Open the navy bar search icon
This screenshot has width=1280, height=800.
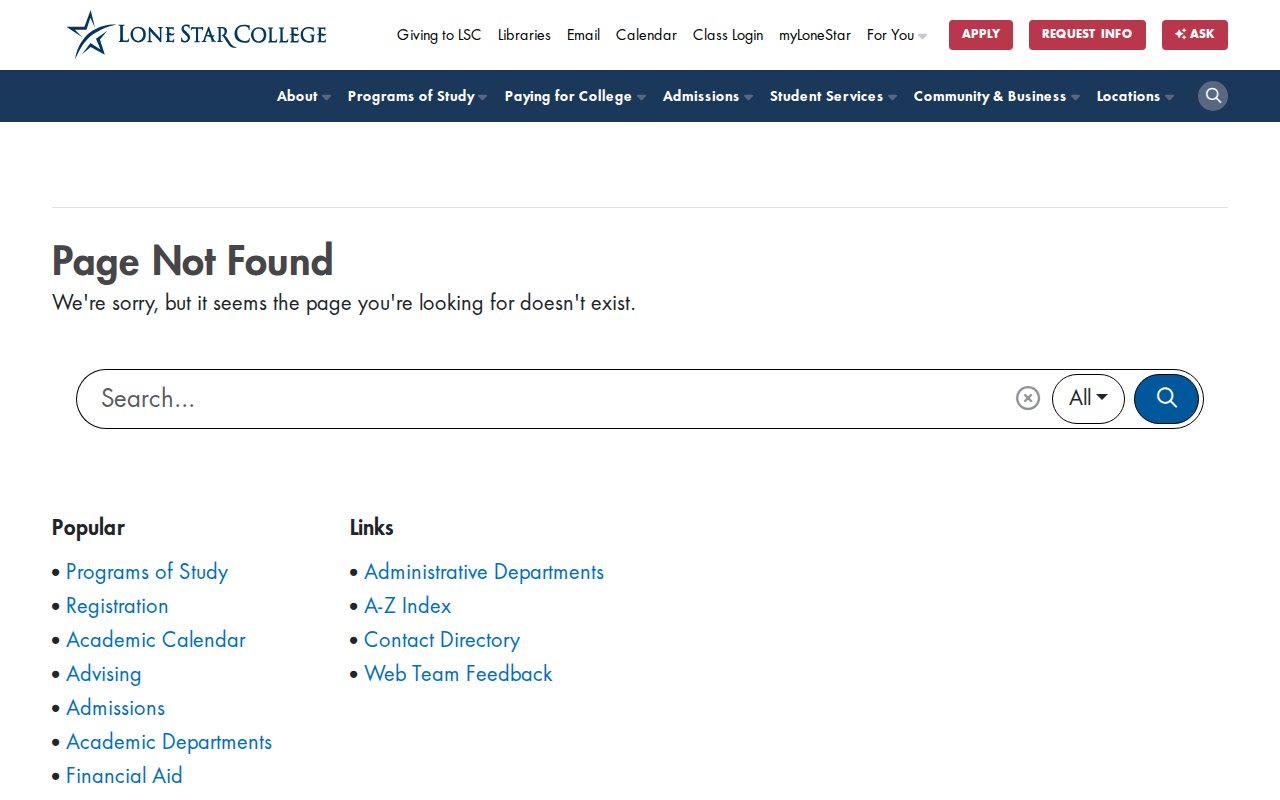click(1212, 96)
